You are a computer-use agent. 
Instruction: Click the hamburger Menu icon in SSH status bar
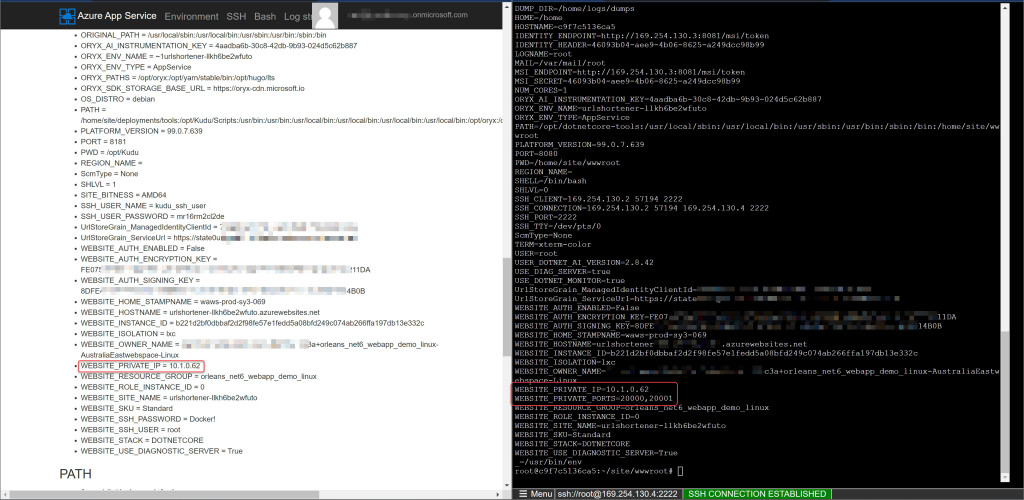[x=522, y=494]
